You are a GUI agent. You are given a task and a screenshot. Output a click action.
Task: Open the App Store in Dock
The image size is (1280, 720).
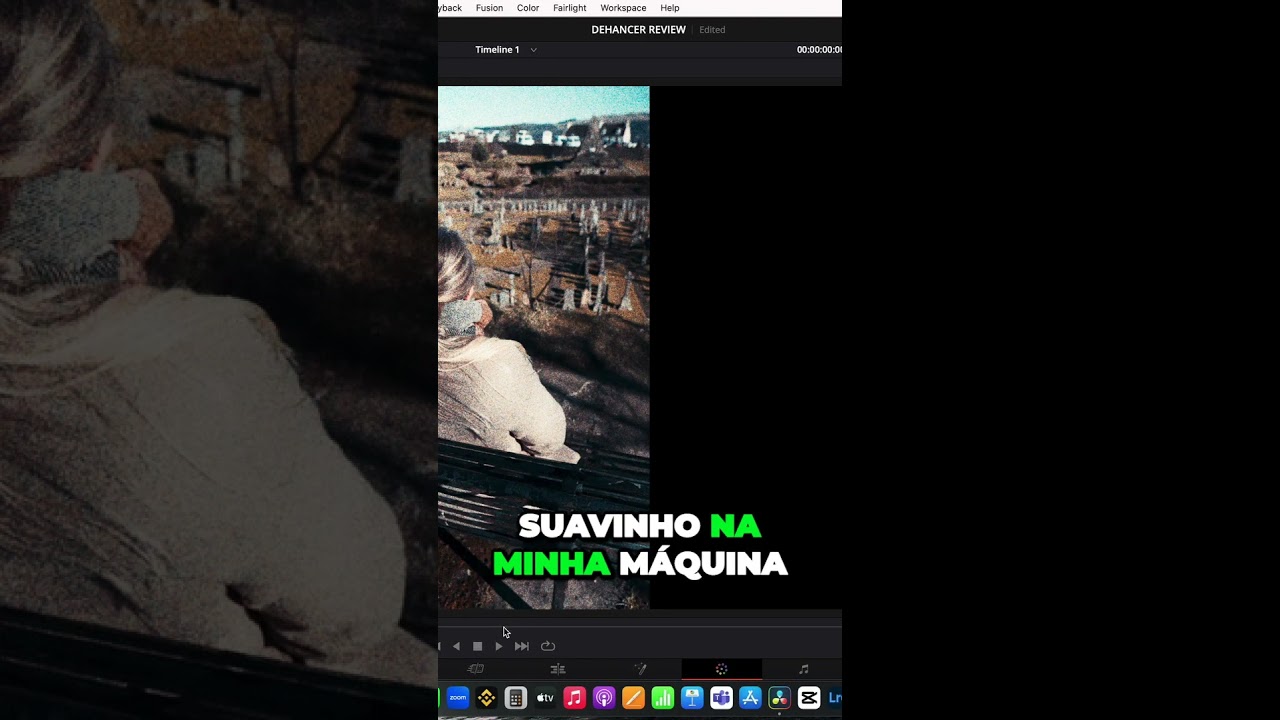[x=750, y=698]
